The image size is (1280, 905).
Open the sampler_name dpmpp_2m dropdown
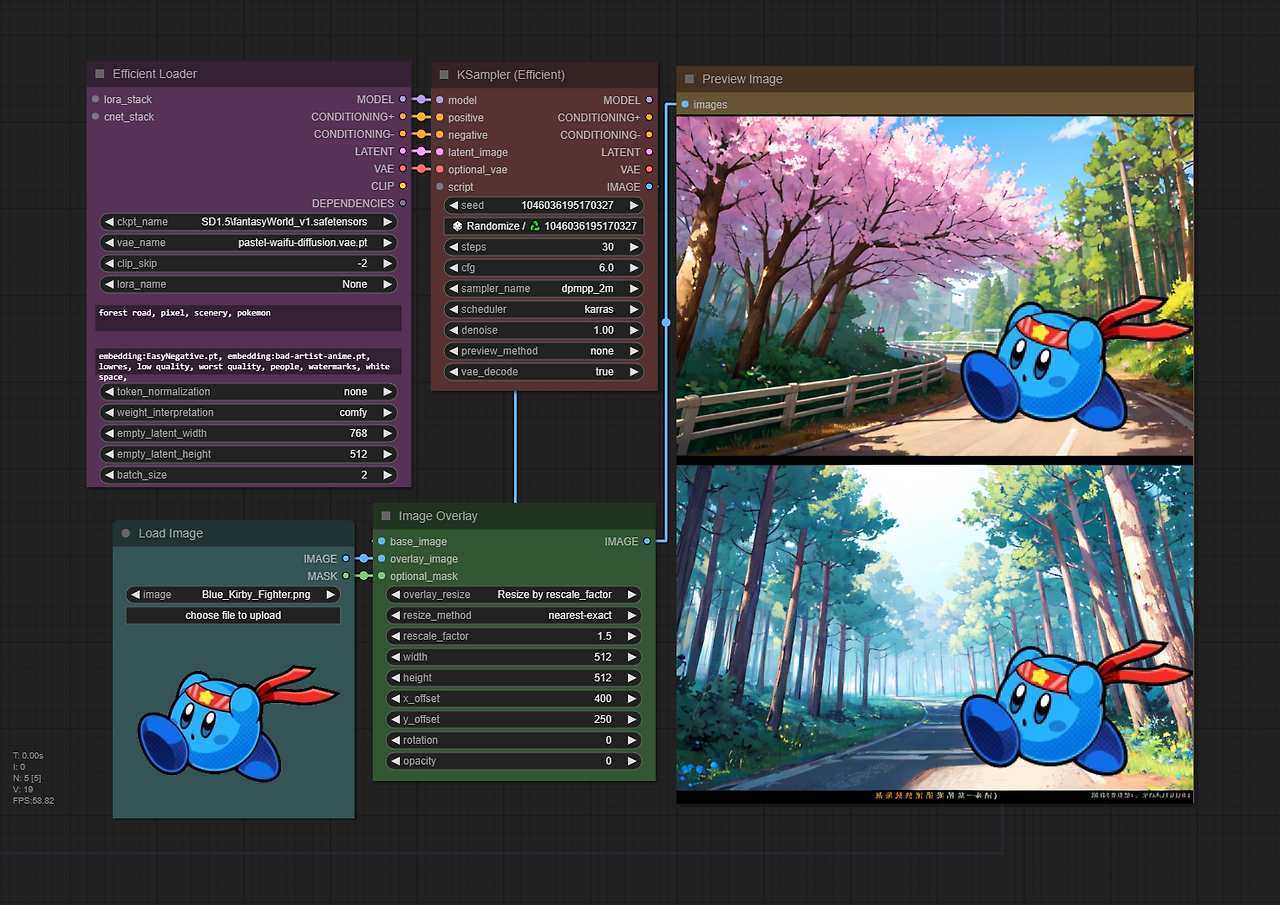coord(544,288)
